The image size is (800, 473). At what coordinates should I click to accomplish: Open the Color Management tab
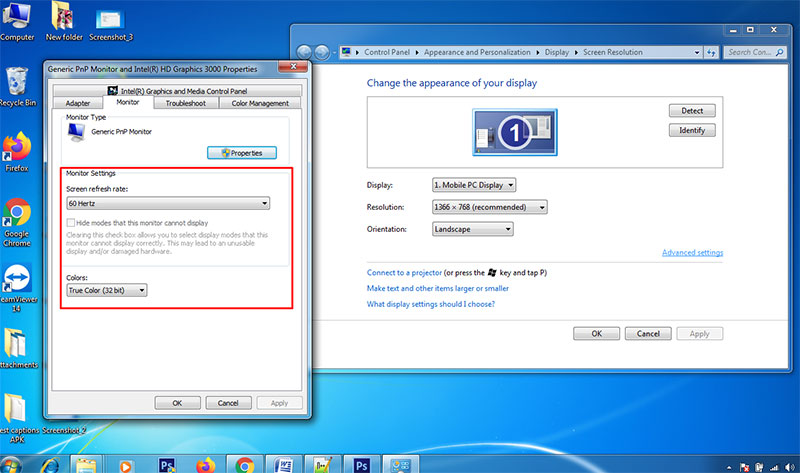(259, 103)
